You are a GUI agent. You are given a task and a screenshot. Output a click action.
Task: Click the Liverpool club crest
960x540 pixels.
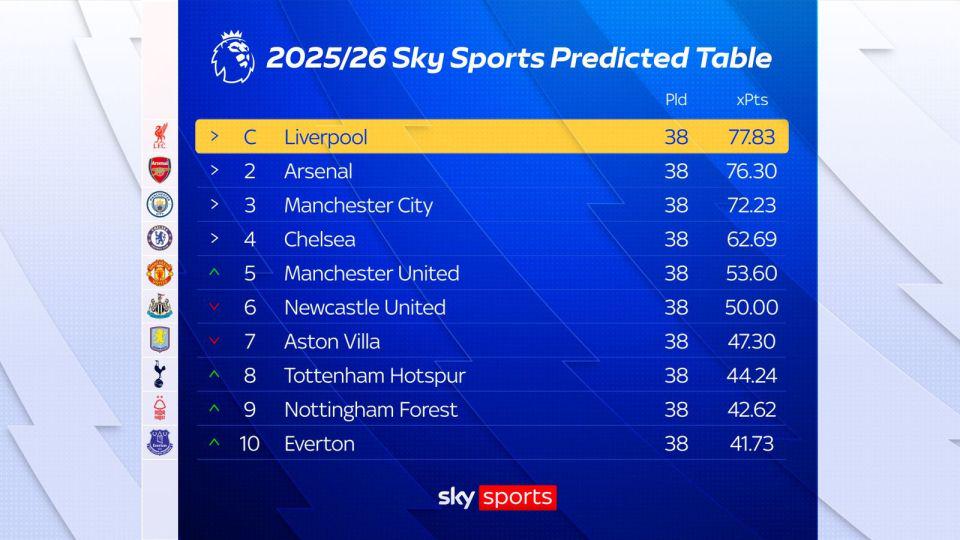(x=160, y=136)
